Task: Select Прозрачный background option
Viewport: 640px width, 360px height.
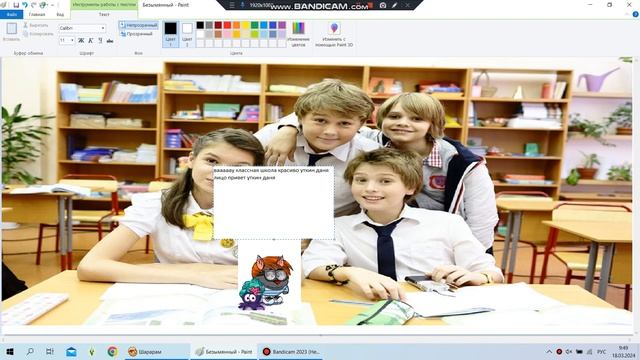Action: [137, 34]
